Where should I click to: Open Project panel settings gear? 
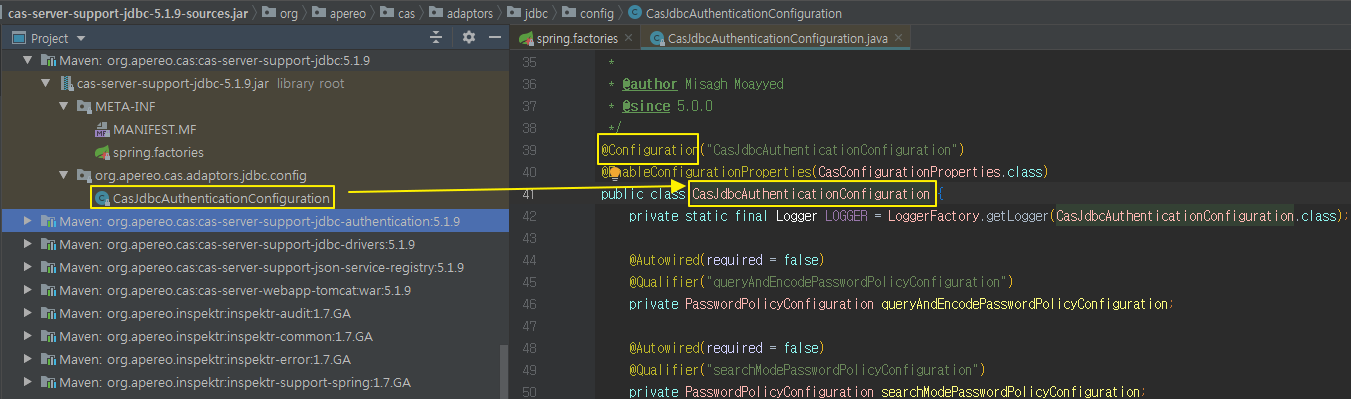pos(469,38)
